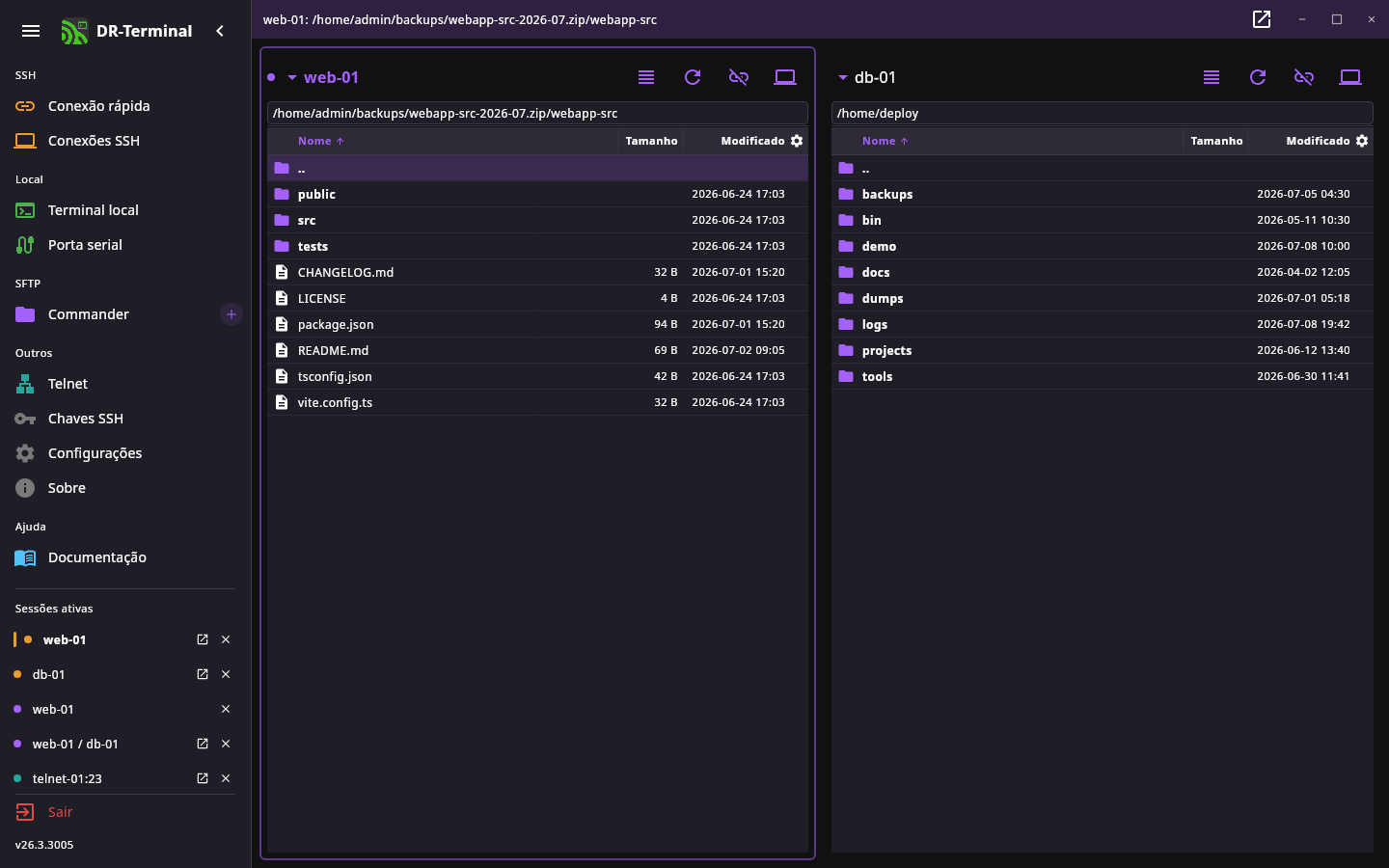The height and width of the screenshot is (868, 1389).
Task: Expand the web-01 host dropdown
Action: click(x=291, y=77)
